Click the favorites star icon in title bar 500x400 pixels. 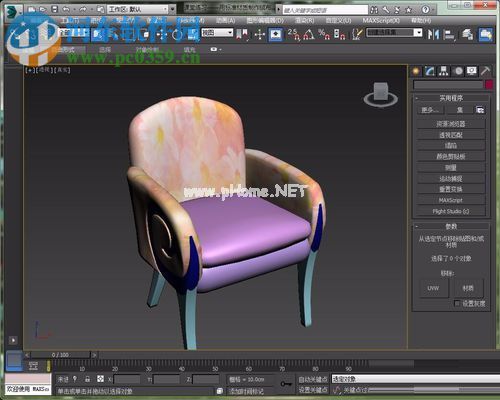[x=408, y=10]
